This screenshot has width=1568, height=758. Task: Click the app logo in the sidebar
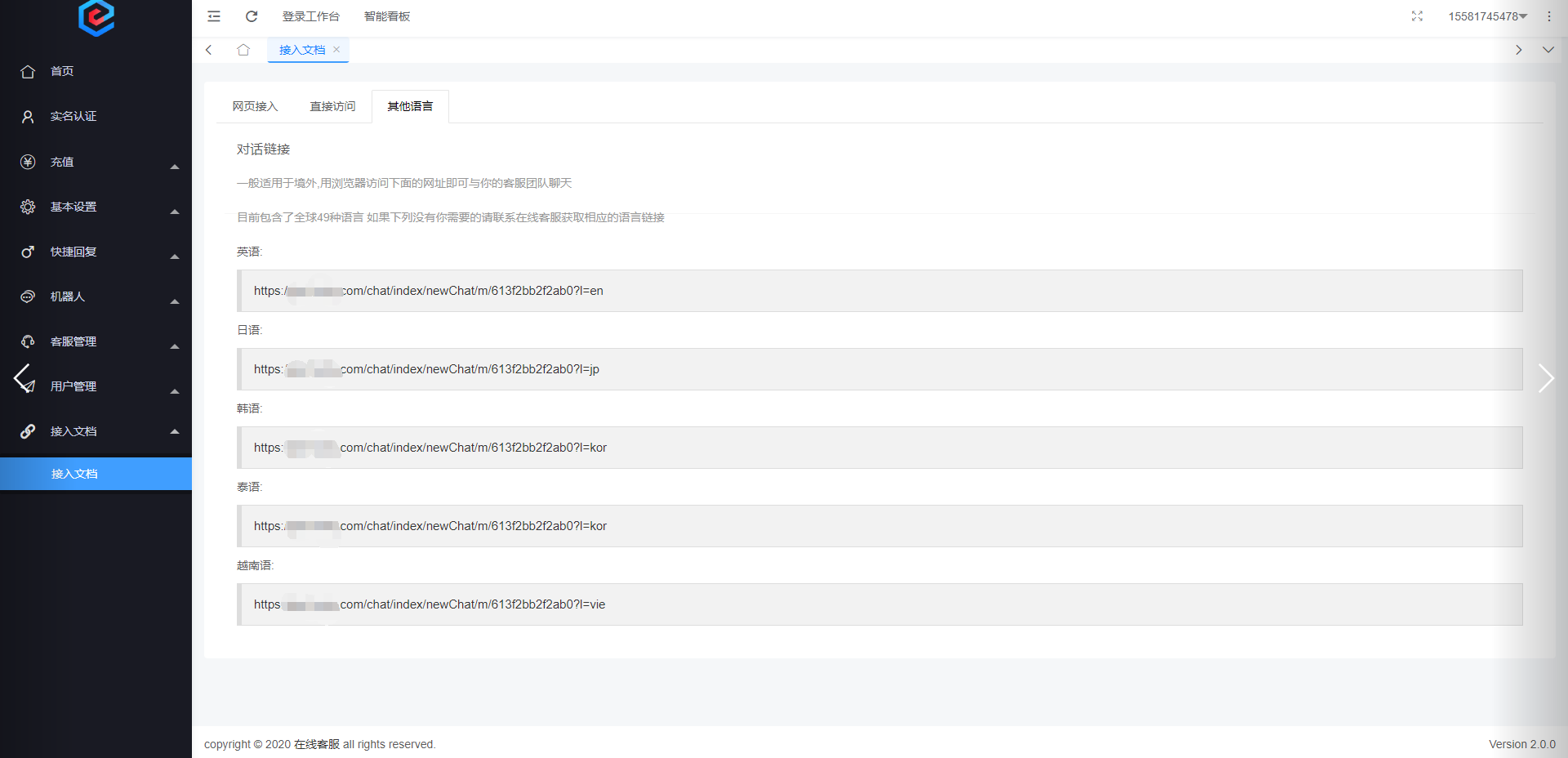[x=96, y=18]
